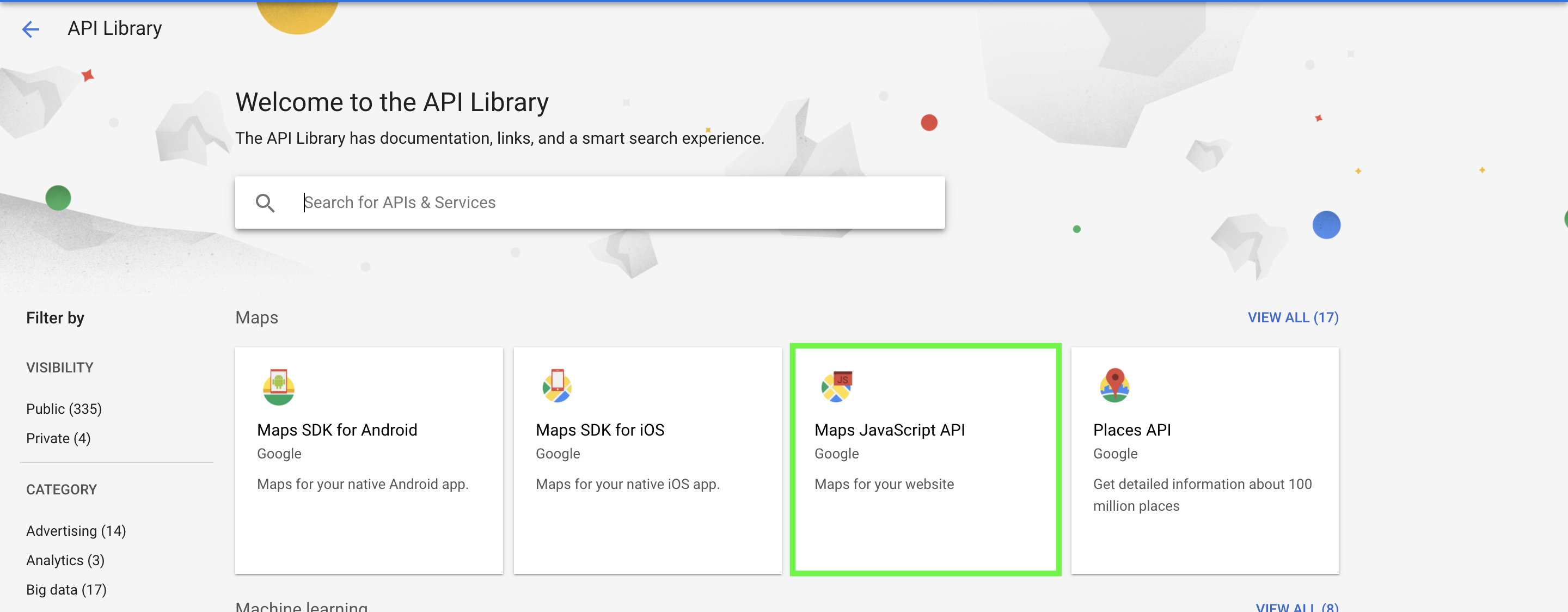This screenshot has height=612, width=1568.
Task: Open the Maps SDK for iOS title
Action: pos(599,430)
